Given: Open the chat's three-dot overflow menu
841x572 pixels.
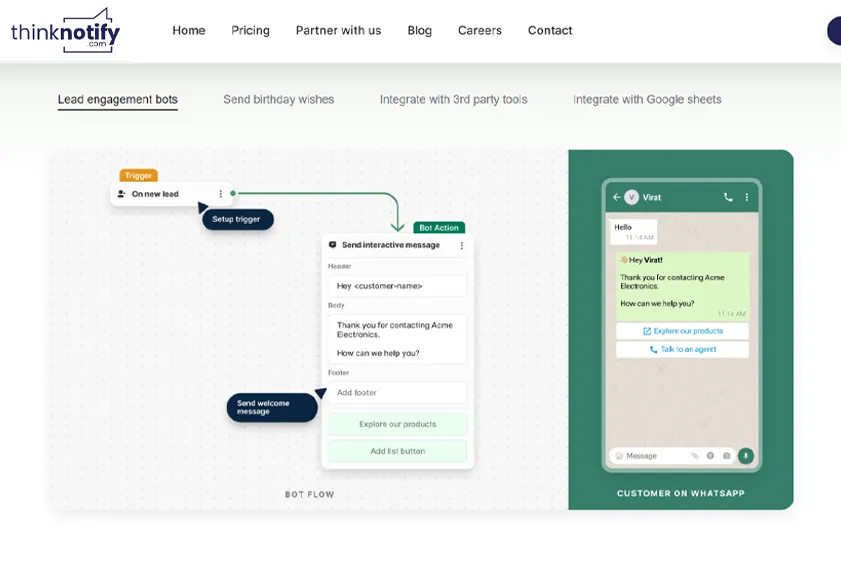Looking at the screenshot, I should point(746,197).
